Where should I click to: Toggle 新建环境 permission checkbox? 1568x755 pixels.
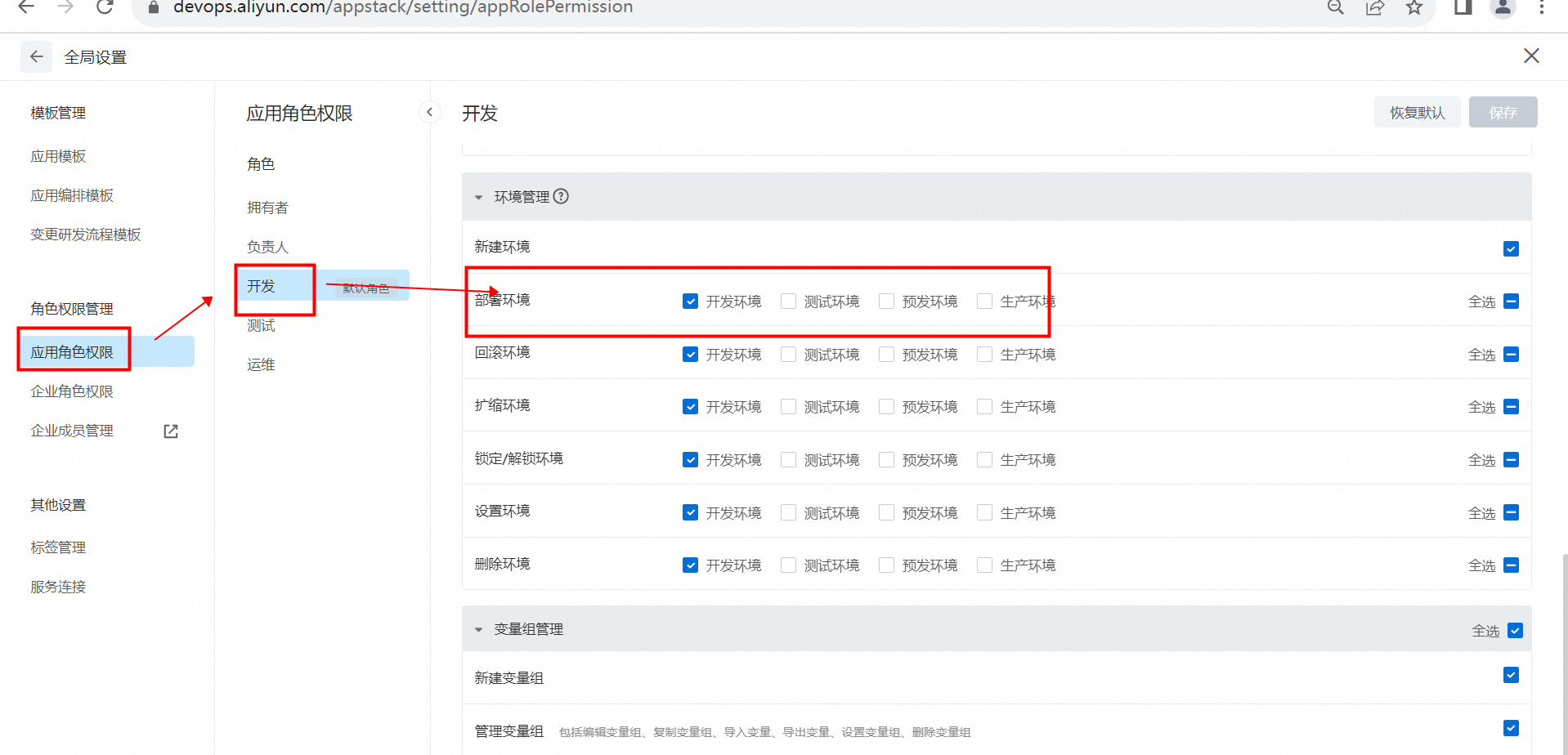1511,248
